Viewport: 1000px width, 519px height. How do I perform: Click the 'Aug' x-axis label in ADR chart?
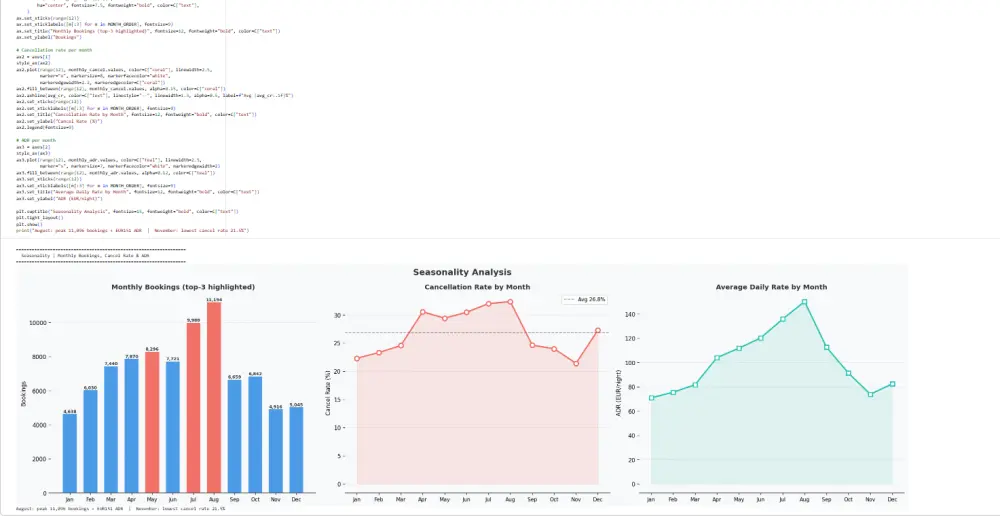(804, 500)
